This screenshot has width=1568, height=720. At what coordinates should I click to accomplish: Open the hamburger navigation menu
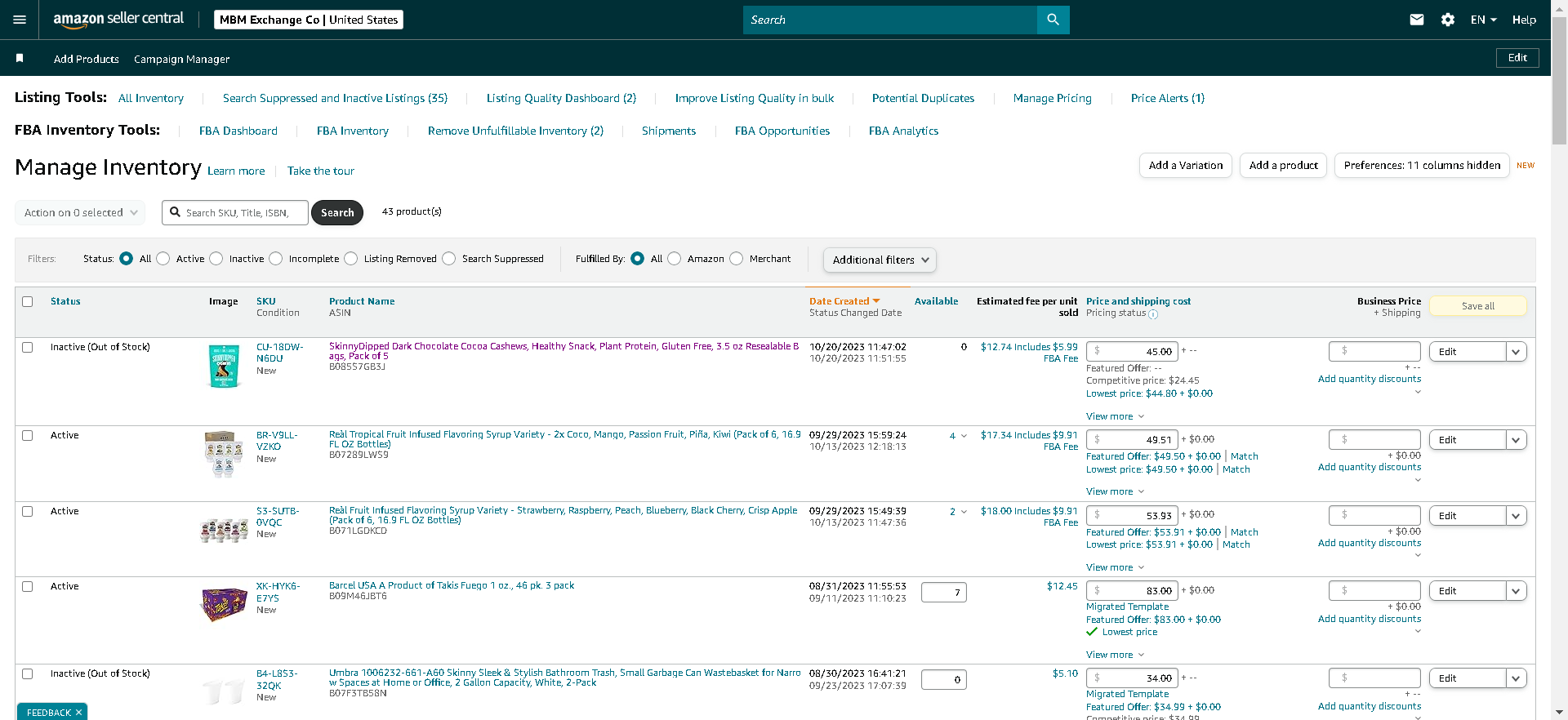pos(20,20)
